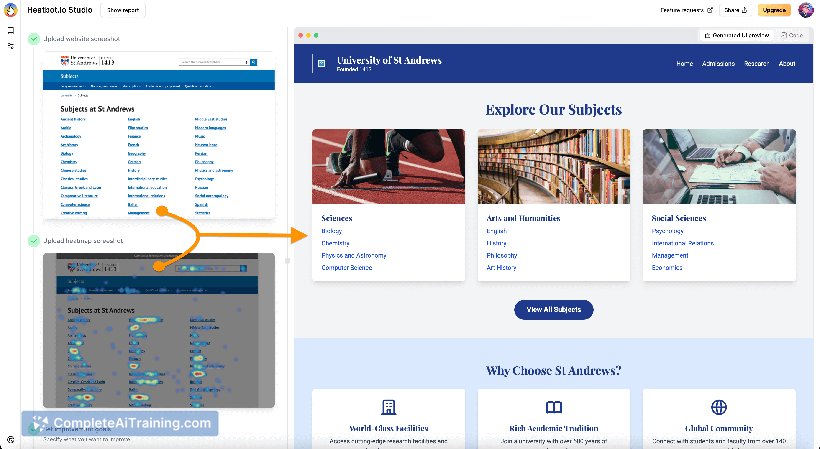Viewport: 820px width, 449px height.
Task: Click Admissions in the preview navigation
Action: 719,64
